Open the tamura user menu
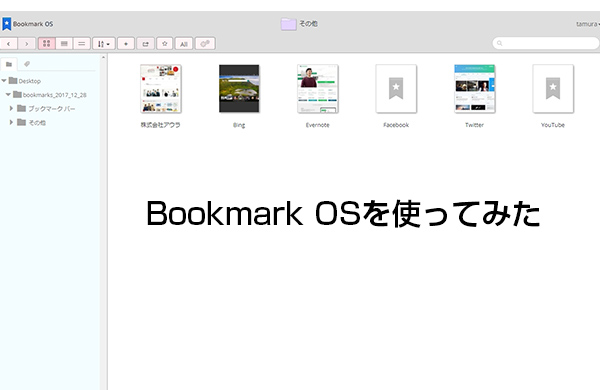 point(588,24)
